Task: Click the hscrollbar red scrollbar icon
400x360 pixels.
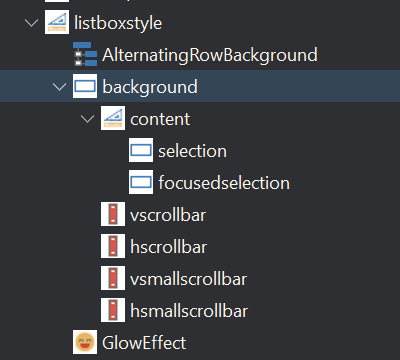Action: pos(113,246)
